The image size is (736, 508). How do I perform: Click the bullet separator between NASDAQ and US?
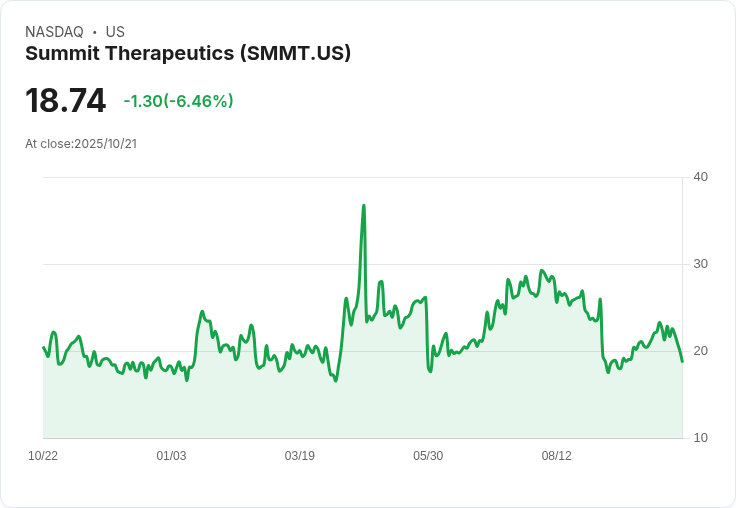[x=95, y=32]
